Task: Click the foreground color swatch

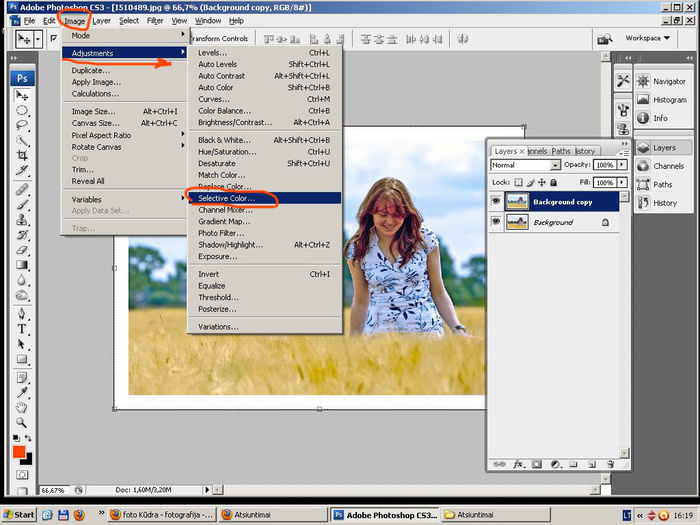Action: point(18,450)
